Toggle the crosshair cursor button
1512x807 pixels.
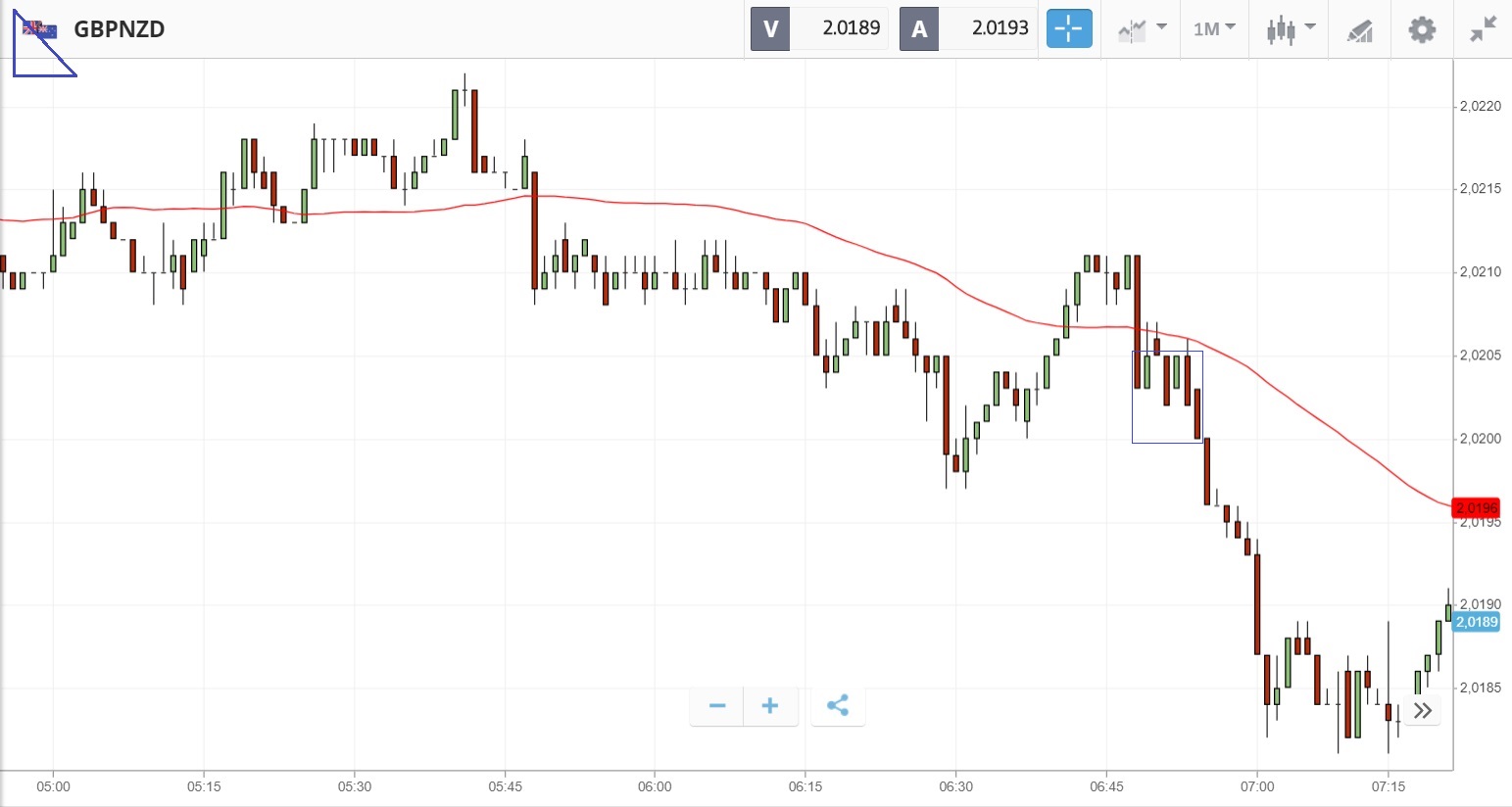[x=1068, y=28]
